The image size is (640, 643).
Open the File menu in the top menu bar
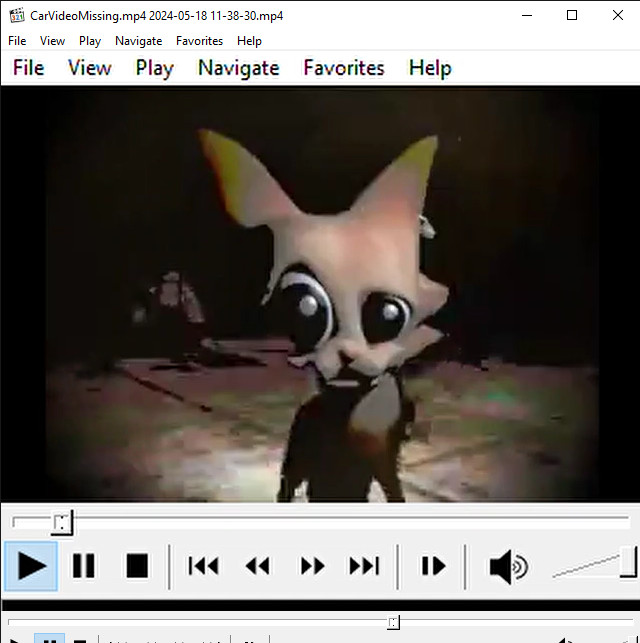(x=17, y=41)
